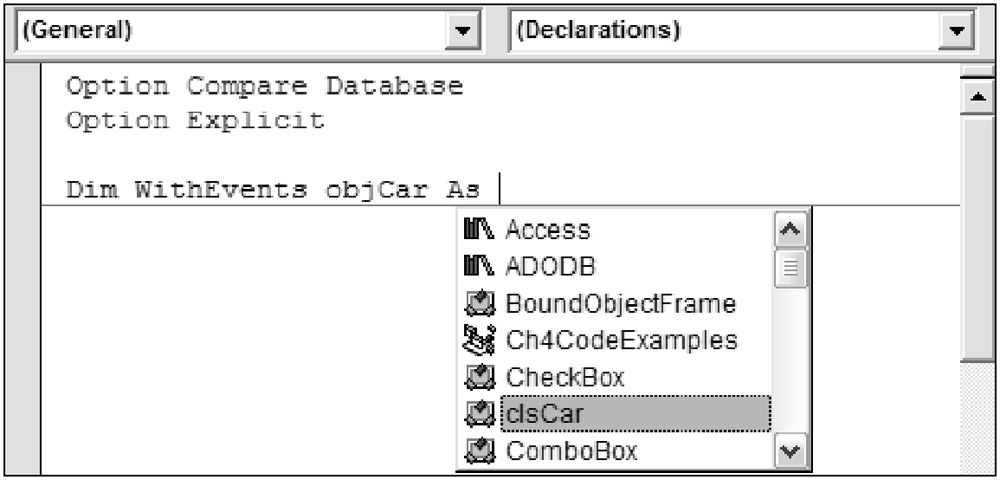Click the library icon beside ADODB
This screenshot has width=1000, height=480.
(x=479, y=267)
